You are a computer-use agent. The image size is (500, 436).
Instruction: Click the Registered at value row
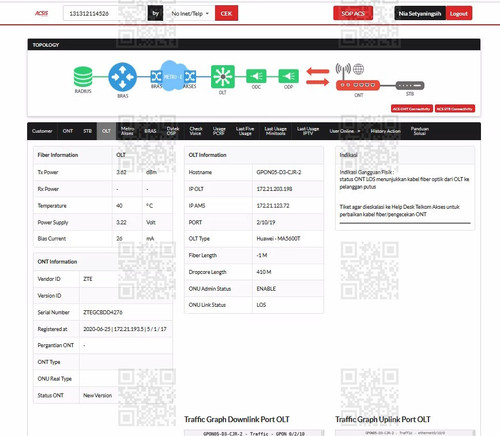(x=103, y=329)
